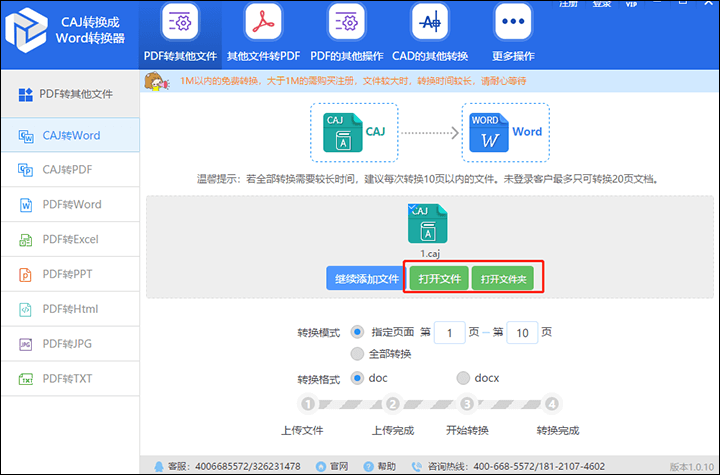Viewport: 720px width, 475px height.
Task: Click the end page number field
Action: 522,333
